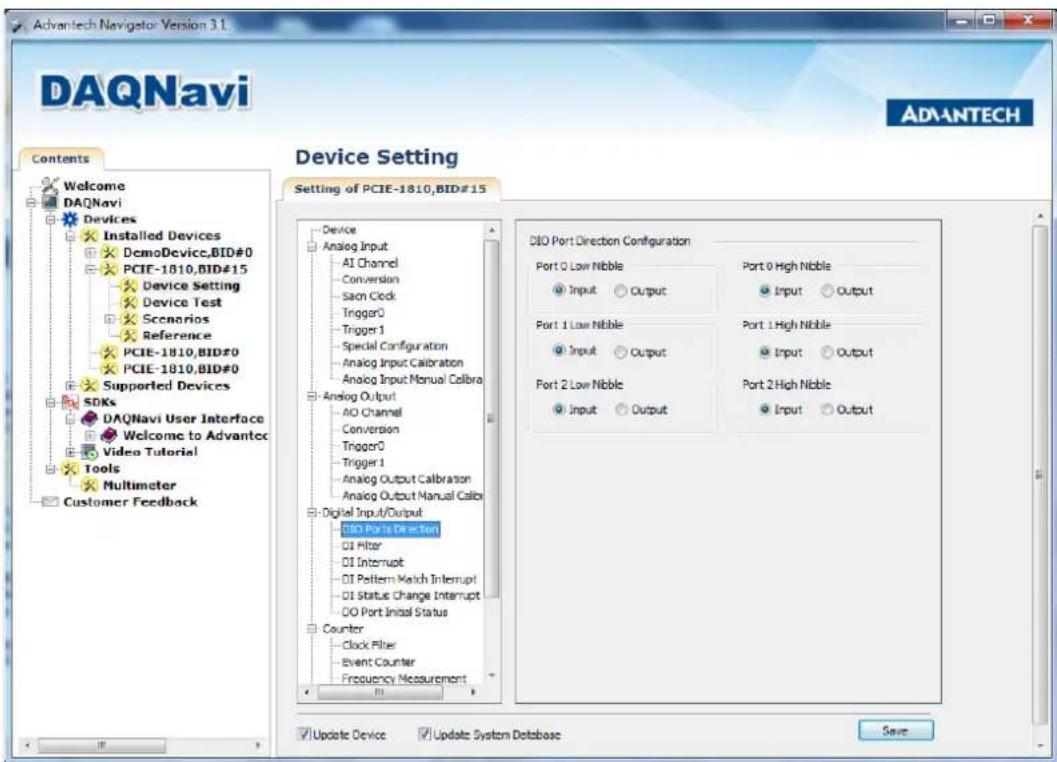Click the Contents panel horizontal scrollbar
The image size is (1057, 762).
pos(101,745)
